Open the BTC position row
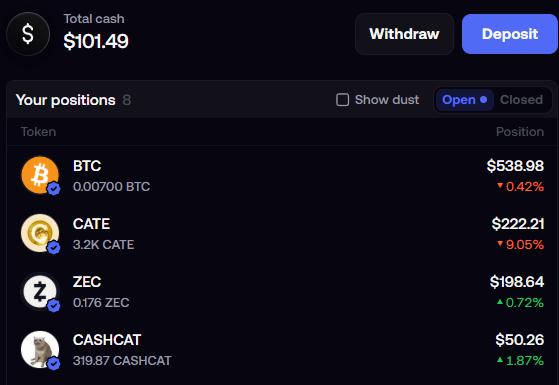 click(x=282, y=175)
